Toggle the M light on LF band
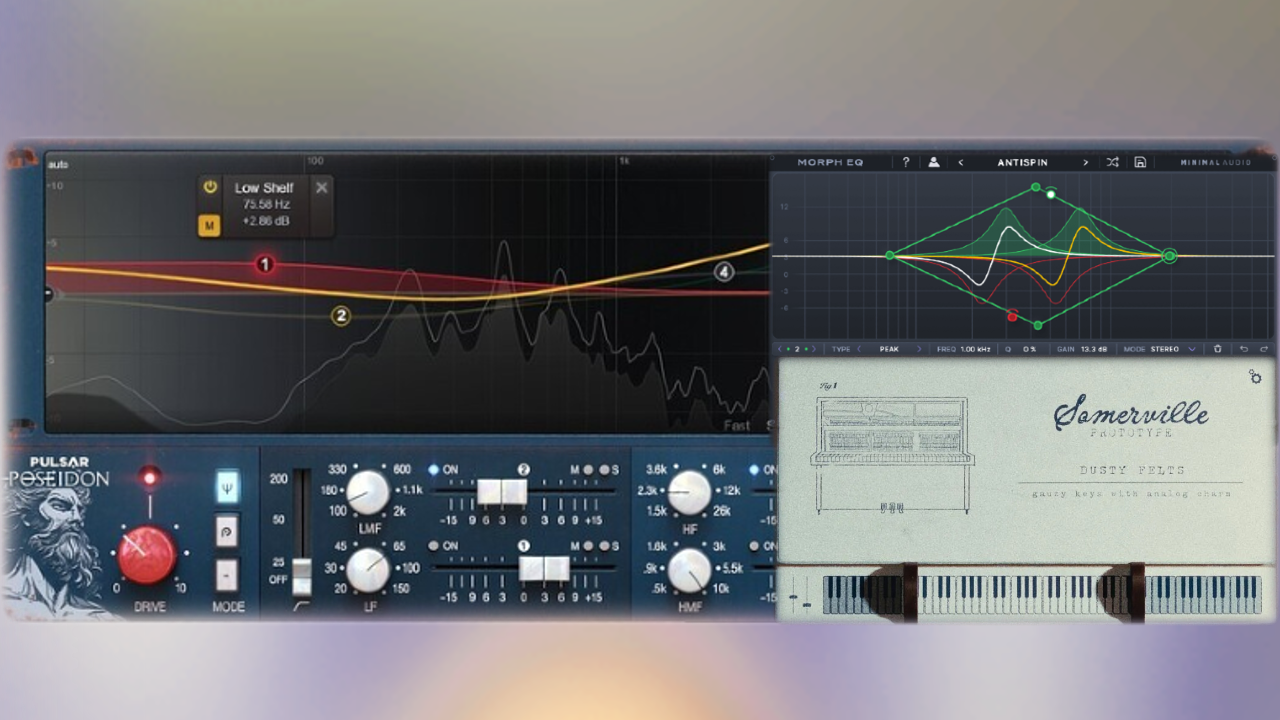 pos(589,546)
